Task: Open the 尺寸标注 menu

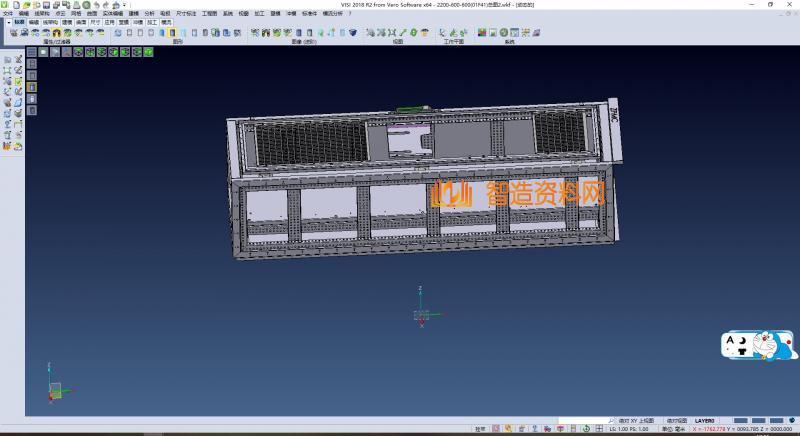Action: (x=181, y=13)
